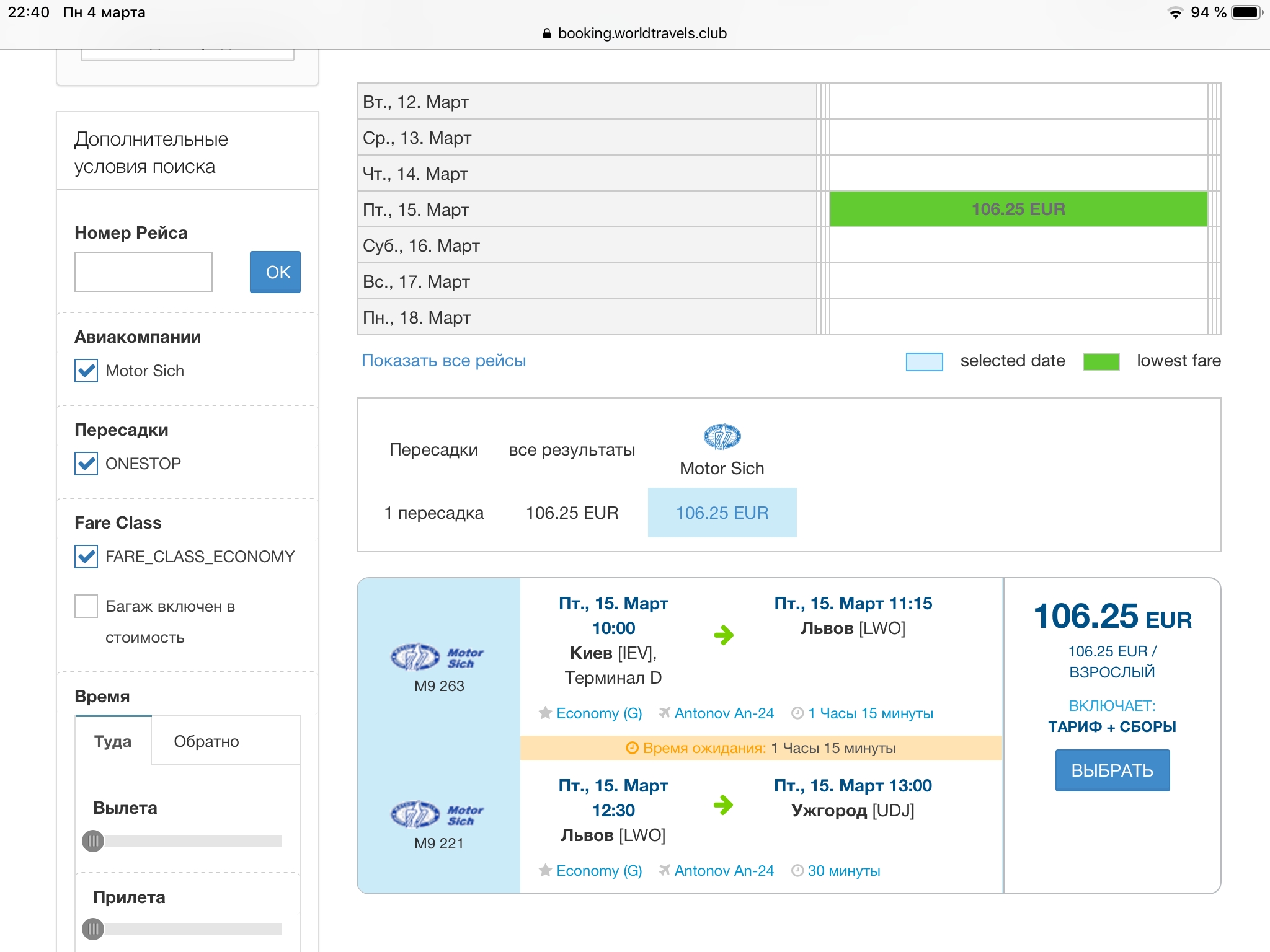The width and height of the screenshot is (1270, 952).
Task: Toggle the ONESTOP transfers checkbox
Action: click(86, 464)
